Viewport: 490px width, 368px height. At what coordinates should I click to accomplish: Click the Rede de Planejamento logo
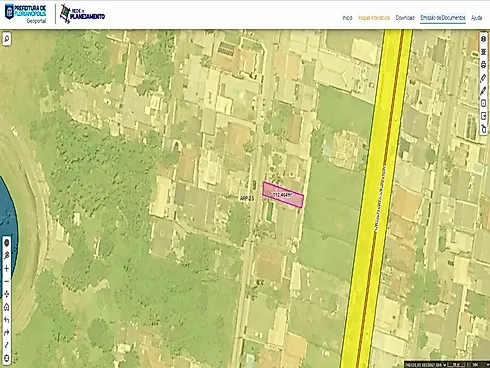(83, 14)
